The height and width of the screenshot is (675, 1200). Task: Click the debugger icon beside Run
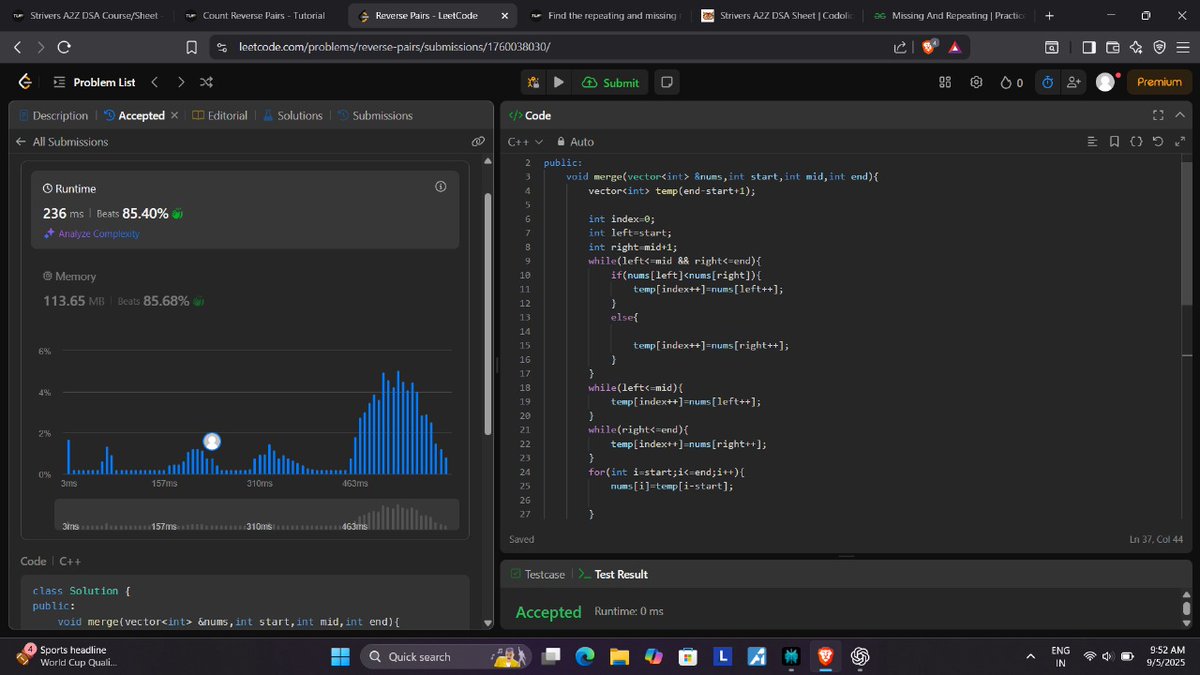coord(534,82)
